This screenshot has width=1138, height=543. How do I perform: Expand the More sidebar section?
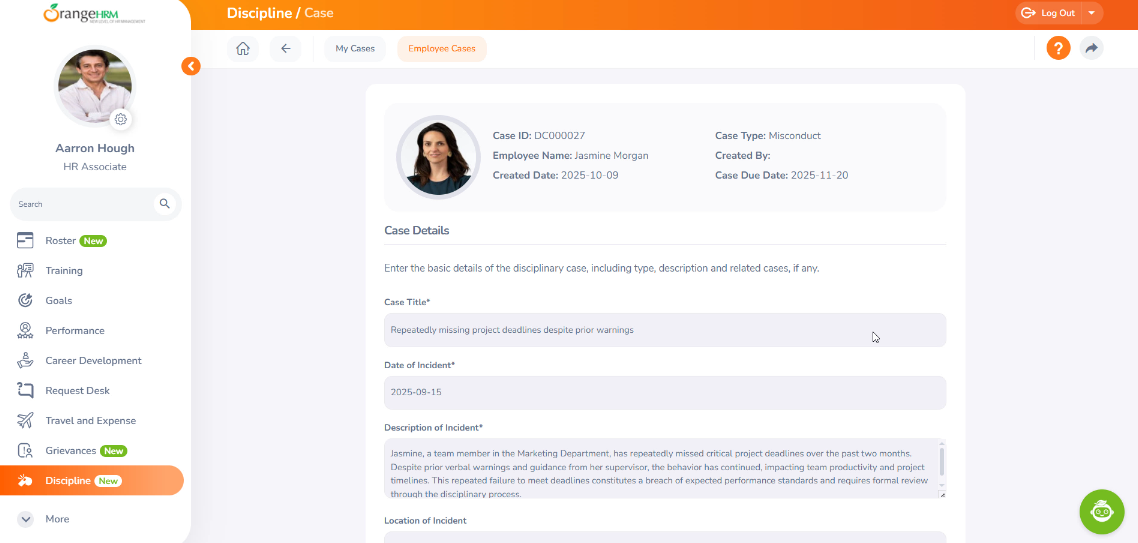point(57,519)
